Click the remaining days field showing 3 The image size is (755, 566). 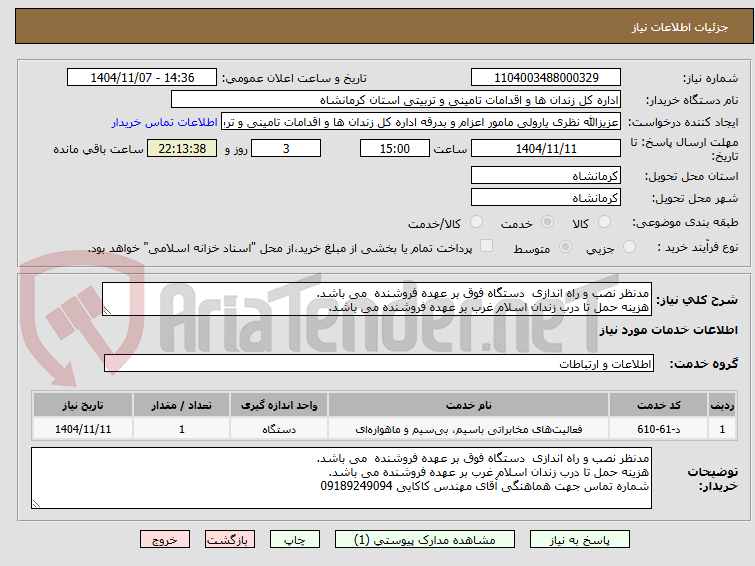[286, 148]
